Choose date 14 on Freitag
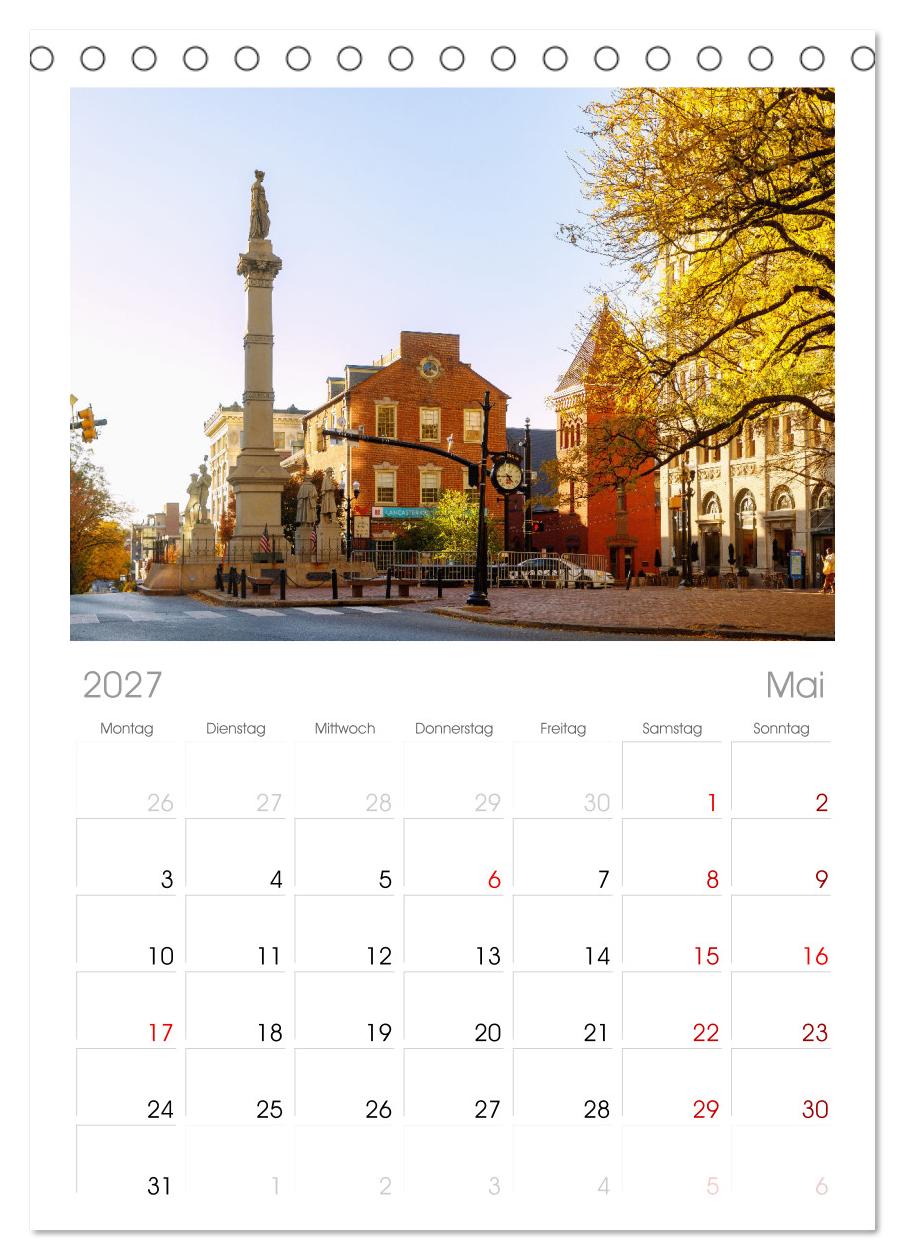 click(x=597, y=956)
